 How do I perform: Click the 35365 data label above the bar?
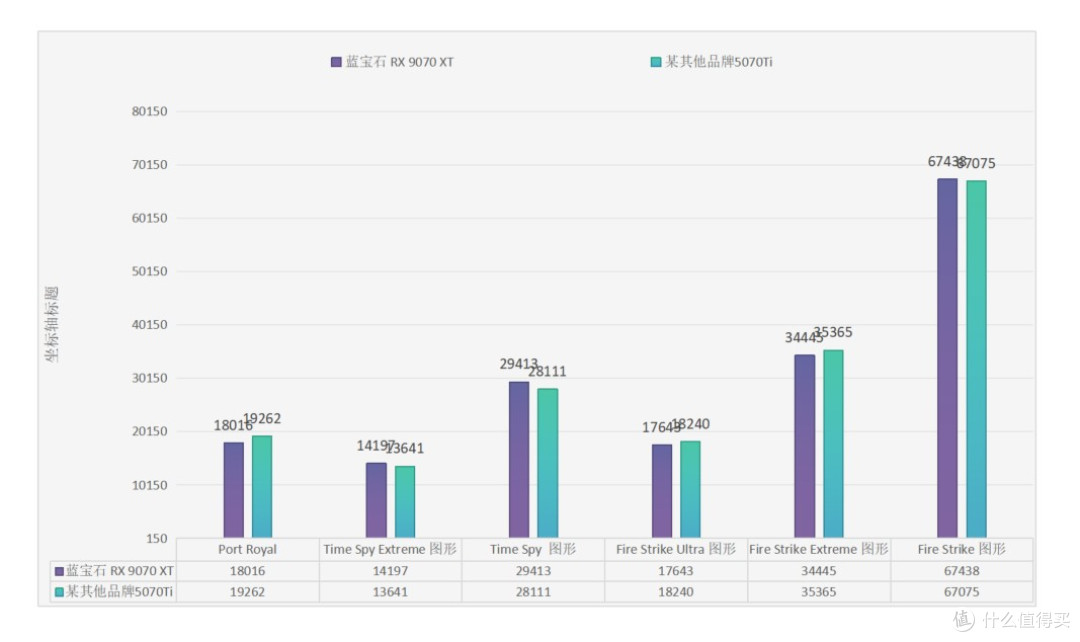pos(833,333)
